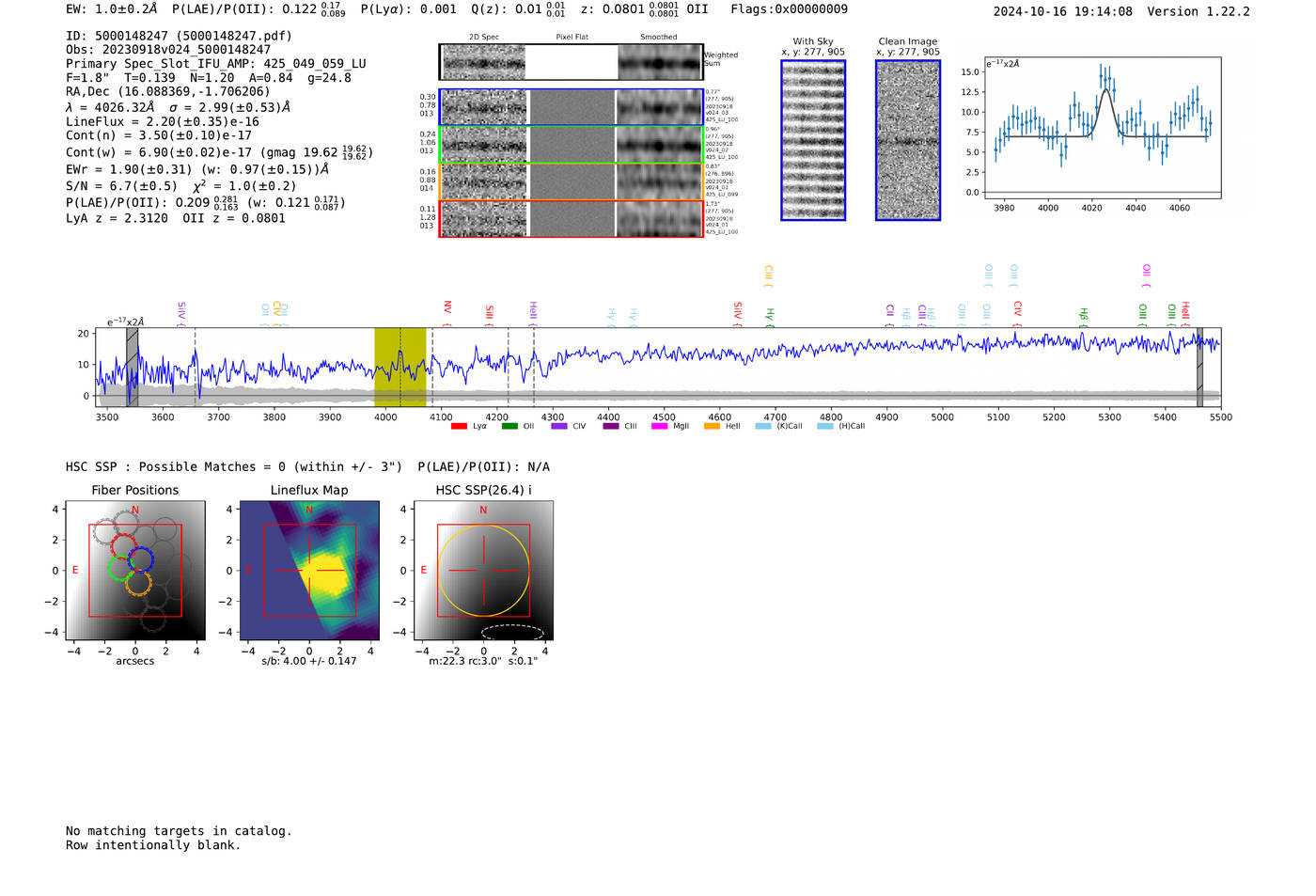The height and width of the screenshot is (896, 1316).
Task: Select the blue fiber circle in Fiber Positions
Action: tap(141, 559)
